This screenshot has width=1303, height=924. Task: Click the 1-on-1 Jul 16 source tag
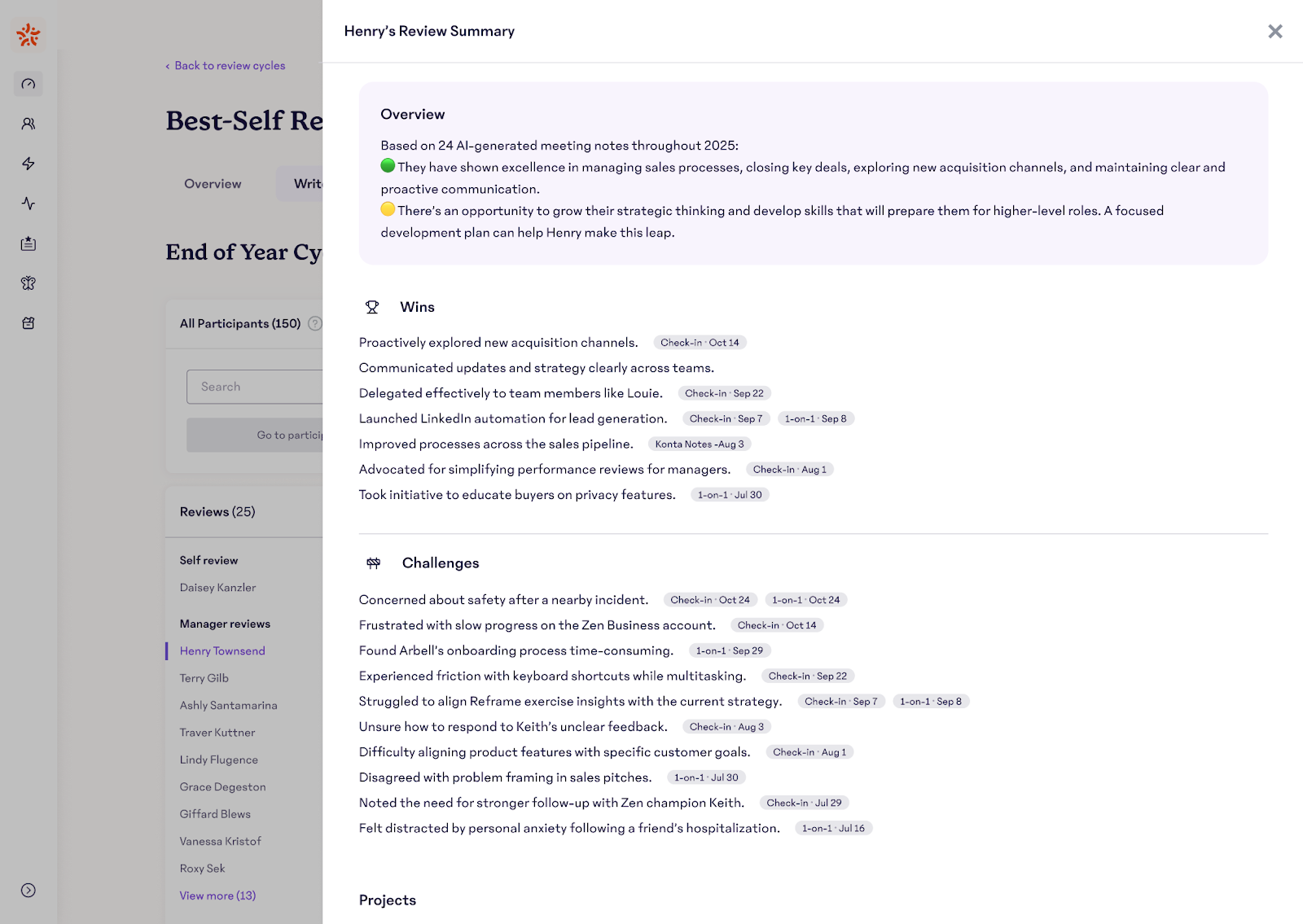(833, 828)
